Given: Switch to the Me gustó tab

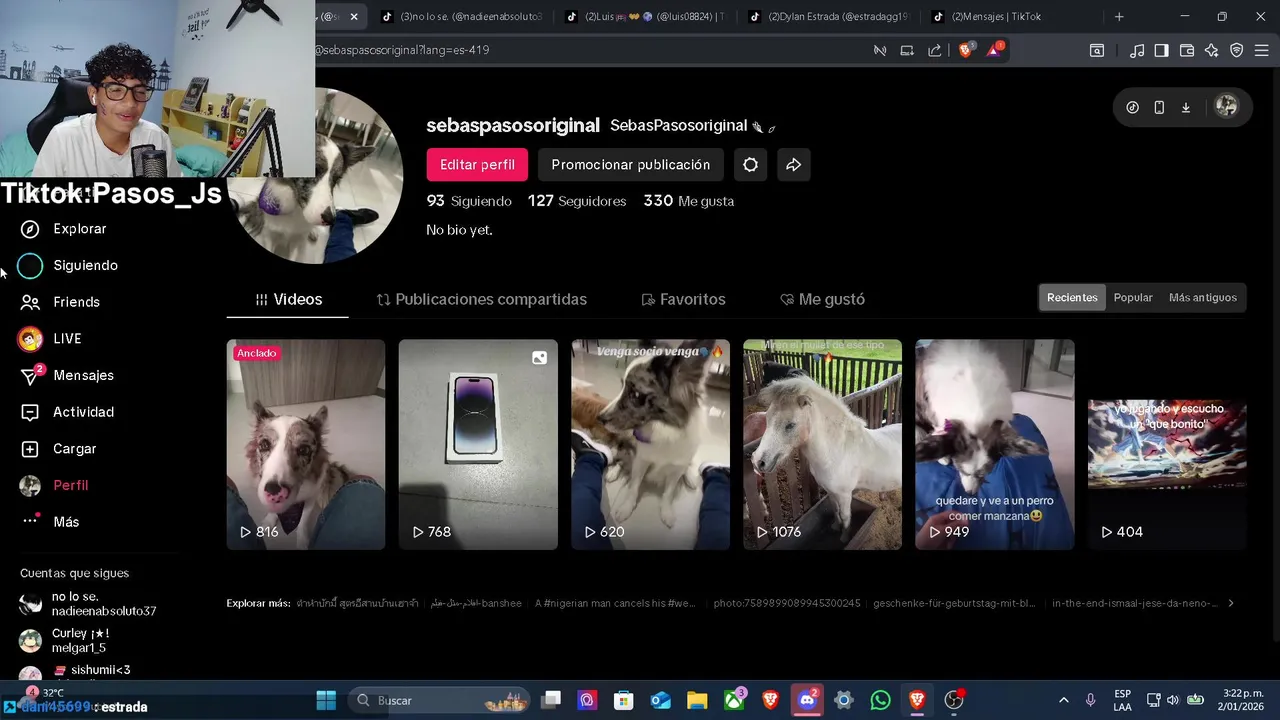Looking at the screenshot, I should click(822, 300).
